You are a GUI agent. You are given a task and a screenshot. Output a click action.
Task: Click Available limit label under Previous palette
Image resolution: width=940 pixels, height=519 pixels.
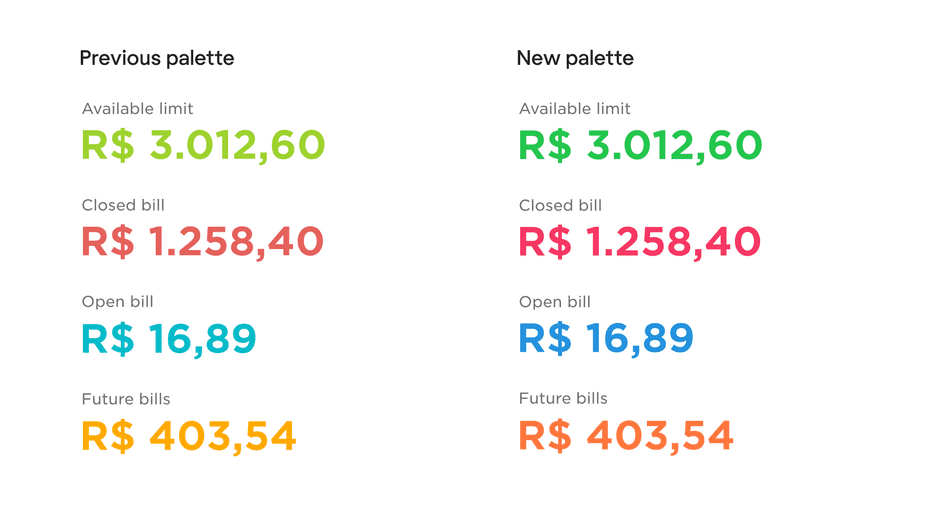[137, 108]
